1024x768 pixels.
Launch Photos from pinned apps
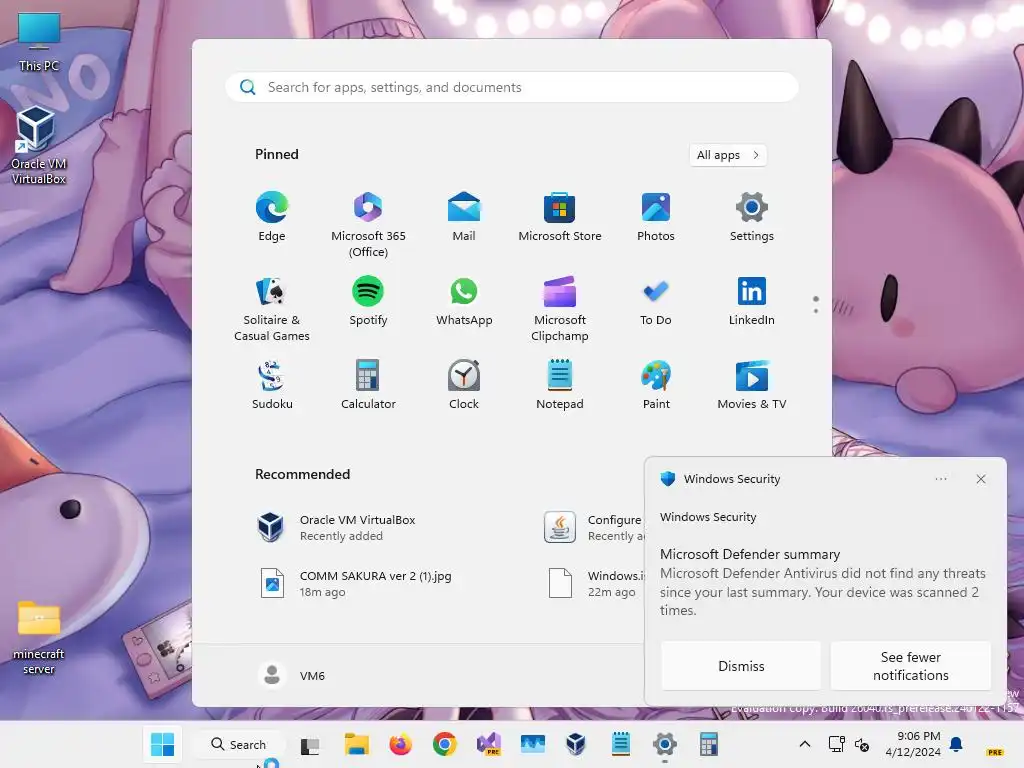click(656, 217)
